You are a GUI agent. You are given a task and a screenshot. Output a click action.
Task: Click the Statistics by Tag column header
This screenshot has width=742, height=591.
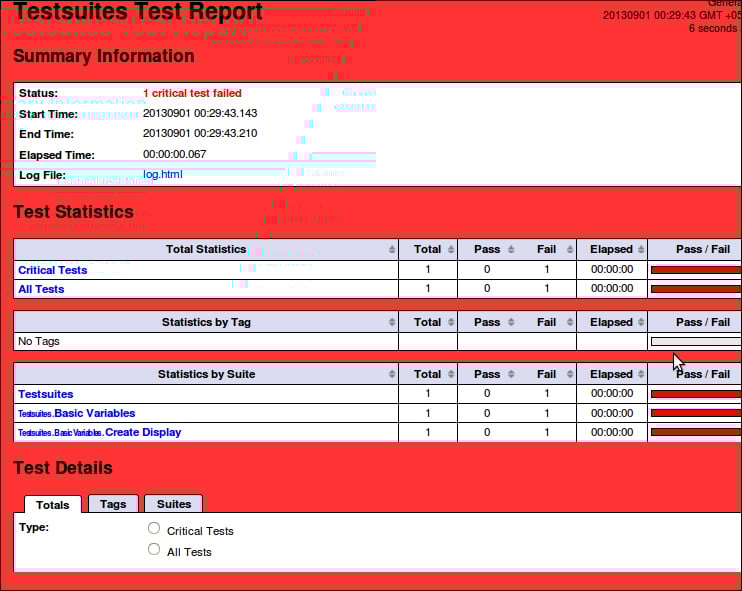click(x=206, y=322)
